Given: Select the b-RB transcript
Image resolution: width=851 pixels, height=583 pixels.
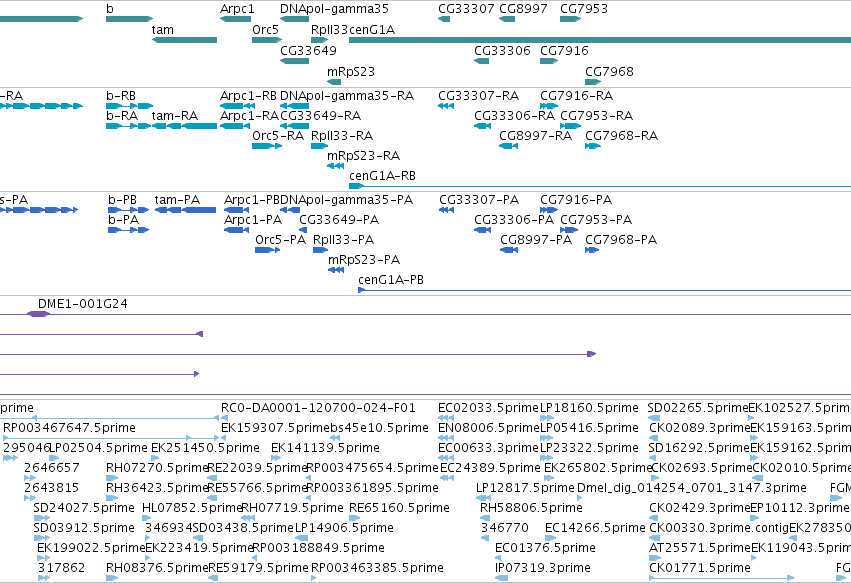Looking at the screenshot, I should tap(130, 106).
